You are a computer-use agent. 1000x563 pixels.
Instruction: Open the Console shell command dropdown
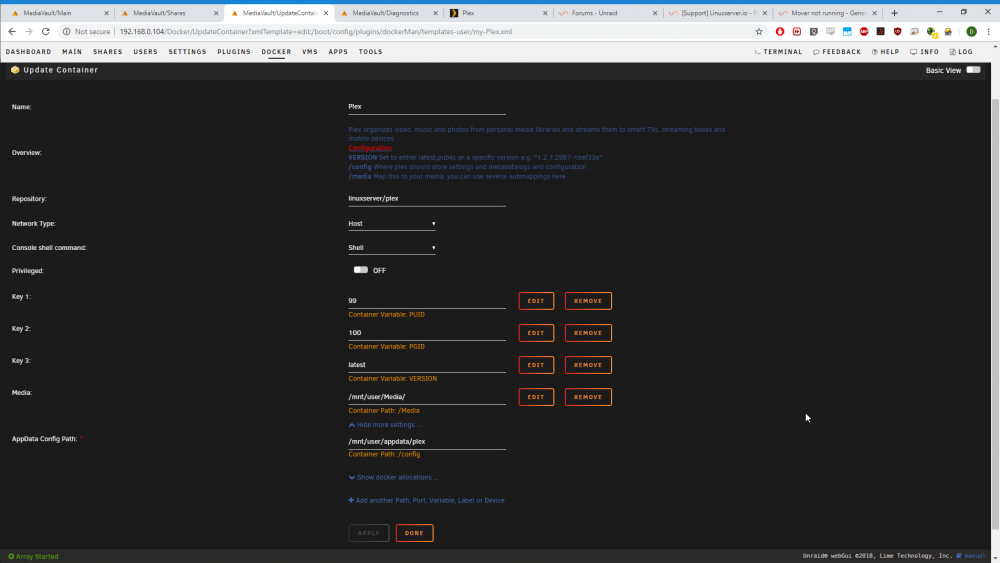click(392, 247)
